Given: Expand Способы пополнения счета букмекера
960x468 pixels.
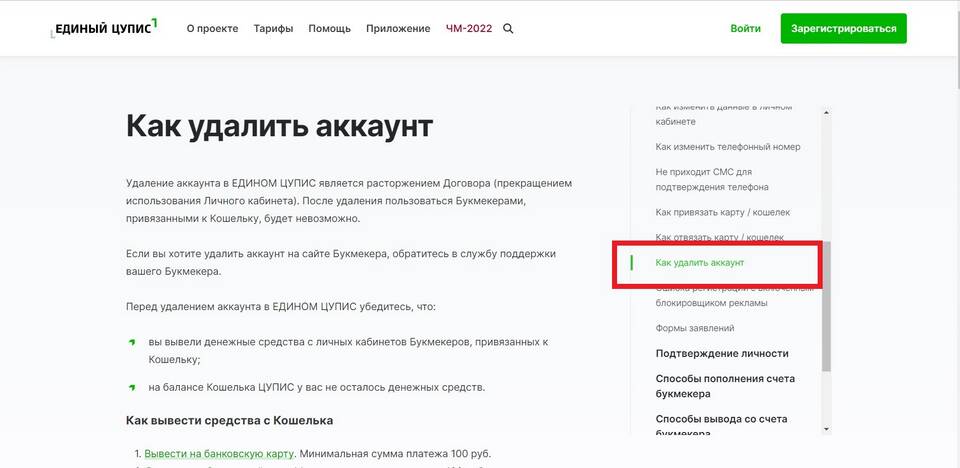Looking at the screenshot, I should [725, 386].
